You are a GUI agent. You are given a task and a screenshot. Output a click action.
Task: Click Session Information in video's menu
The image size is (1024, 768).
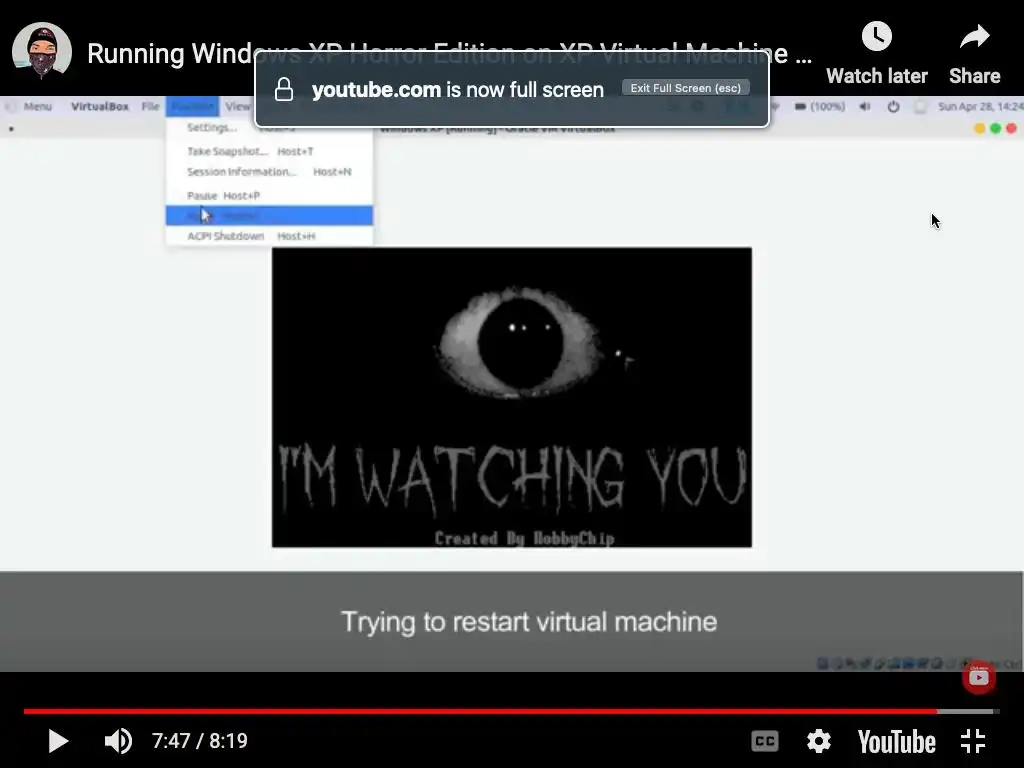(269, 172)
